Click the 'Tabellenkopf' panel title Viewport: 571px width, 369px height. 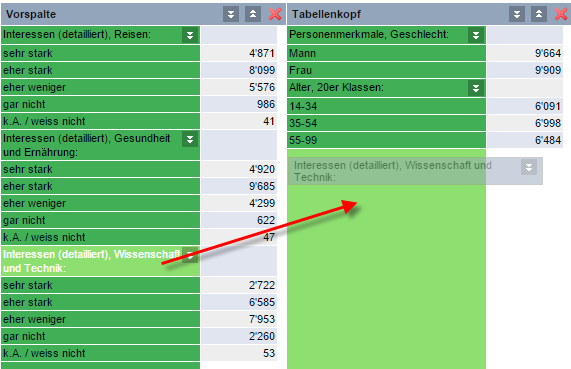click(326, 14)
